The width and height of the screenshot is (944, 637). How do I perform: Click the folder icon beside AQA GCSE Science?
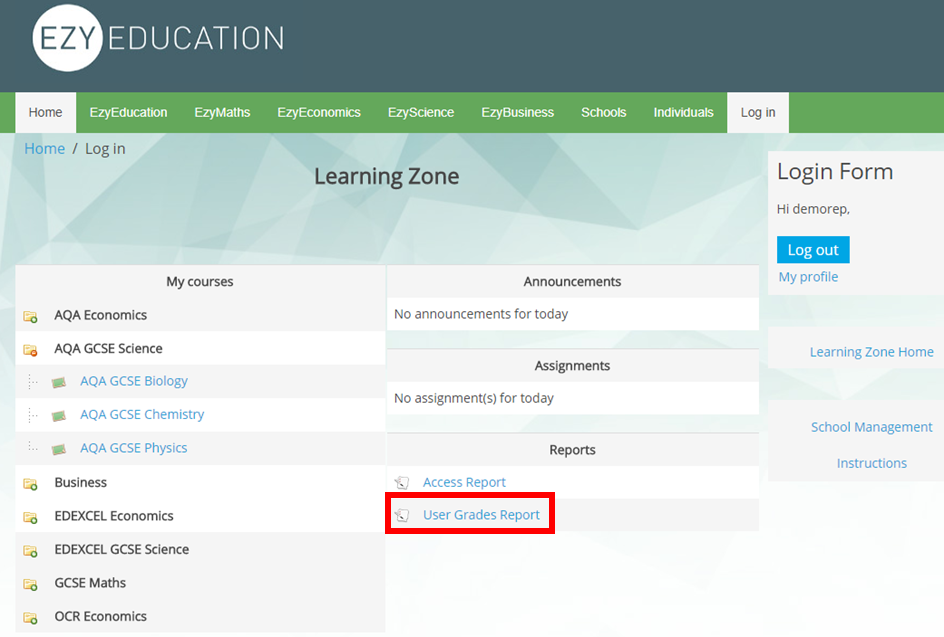click(30, 350)
